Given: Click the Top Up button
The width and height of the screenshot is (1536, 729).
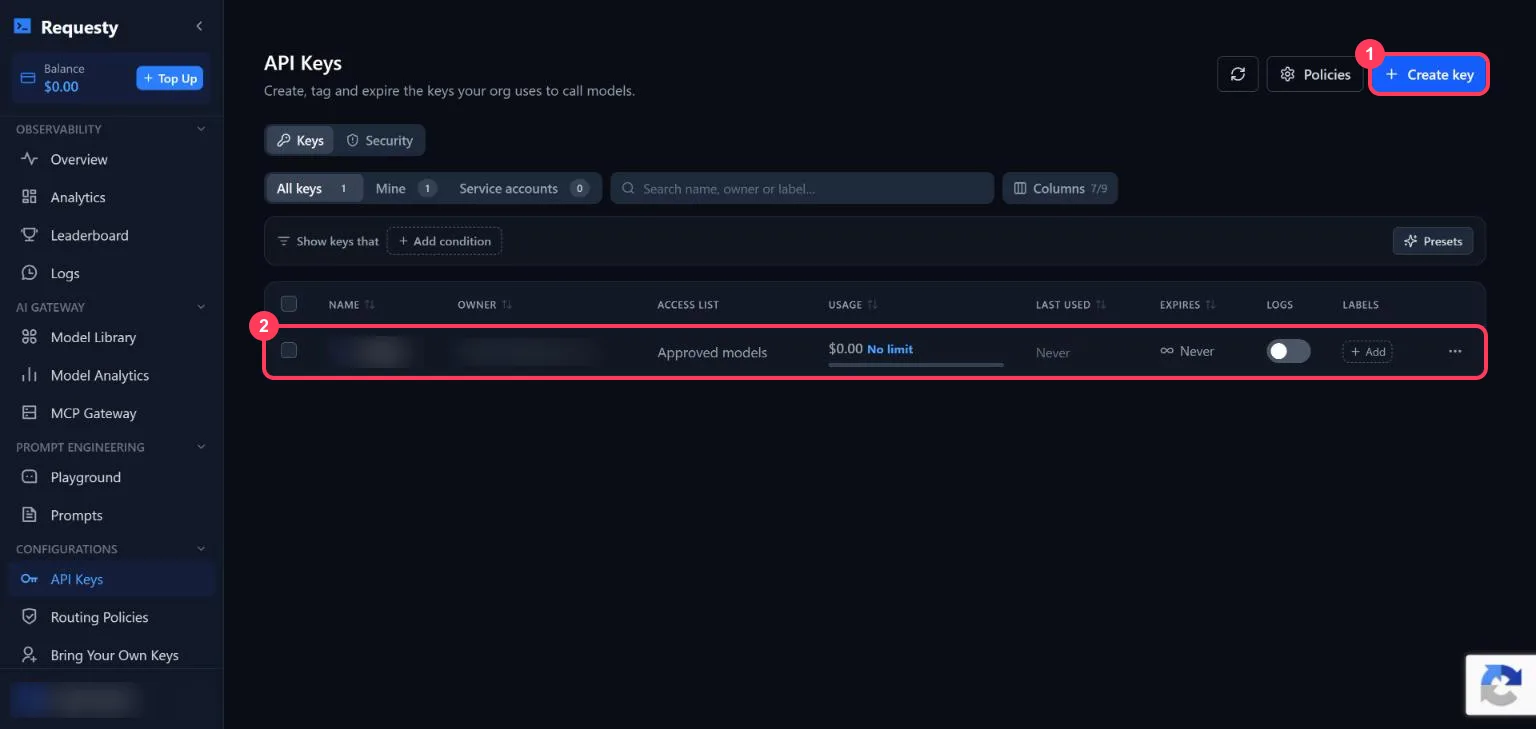Looking at the screenshot, I should coord(170,78).
